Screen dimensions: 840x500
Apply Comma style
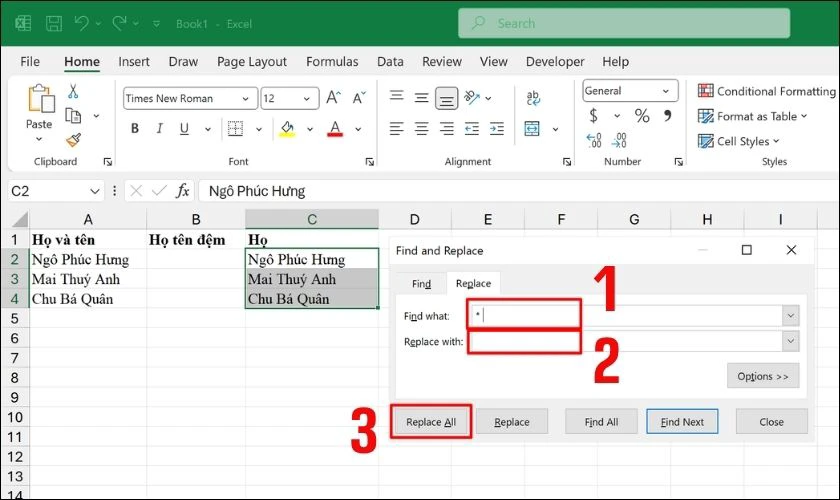pyautogui.click(x=668, y=116)
